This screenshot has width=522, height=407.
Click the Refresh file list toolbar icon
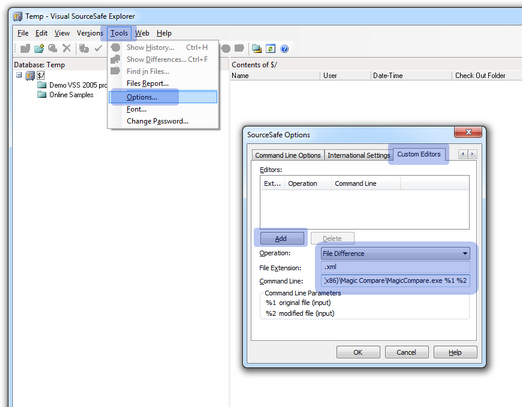pyautogui.click(x=270, y=49)
